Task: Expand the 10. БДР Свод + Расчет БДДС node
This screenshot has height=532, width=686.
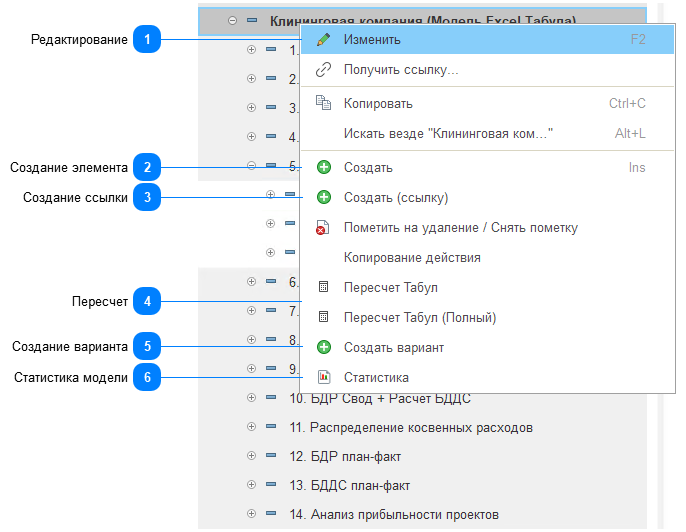Action: [251, 397]
